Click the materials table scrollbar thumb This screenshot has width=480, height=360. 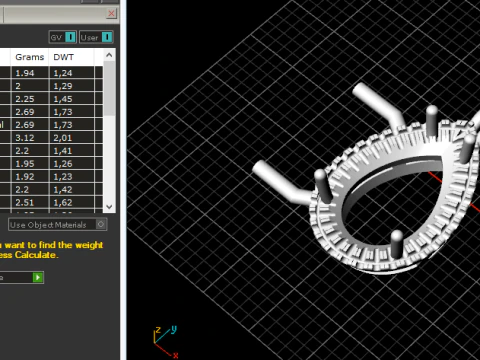pos(109,88)
